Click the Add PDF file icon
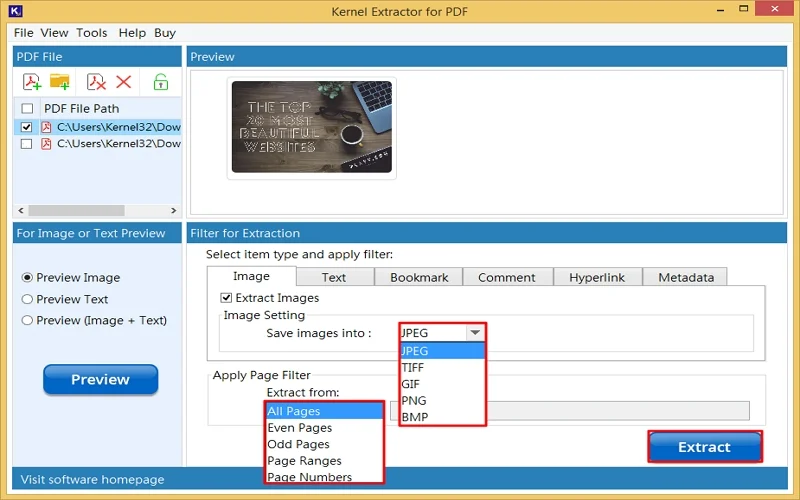 (32, 82)
